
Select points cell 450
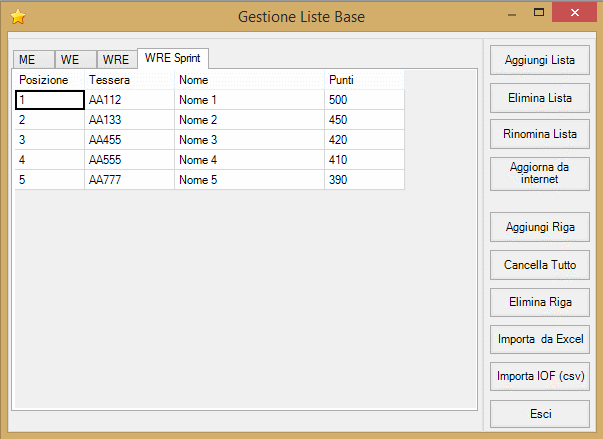[364, 120]
